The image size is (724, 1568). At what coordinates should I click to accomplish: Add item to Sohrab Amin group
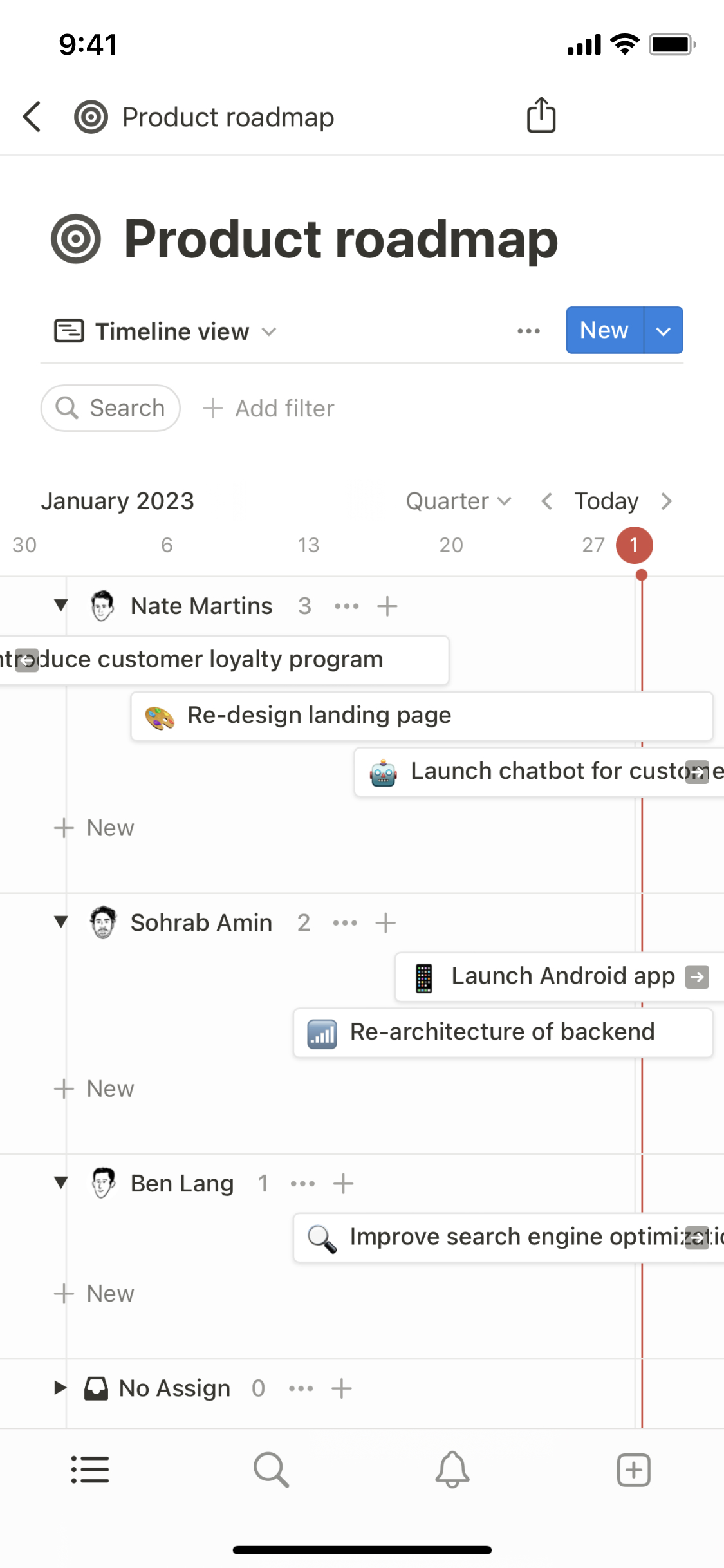[385, 923]
